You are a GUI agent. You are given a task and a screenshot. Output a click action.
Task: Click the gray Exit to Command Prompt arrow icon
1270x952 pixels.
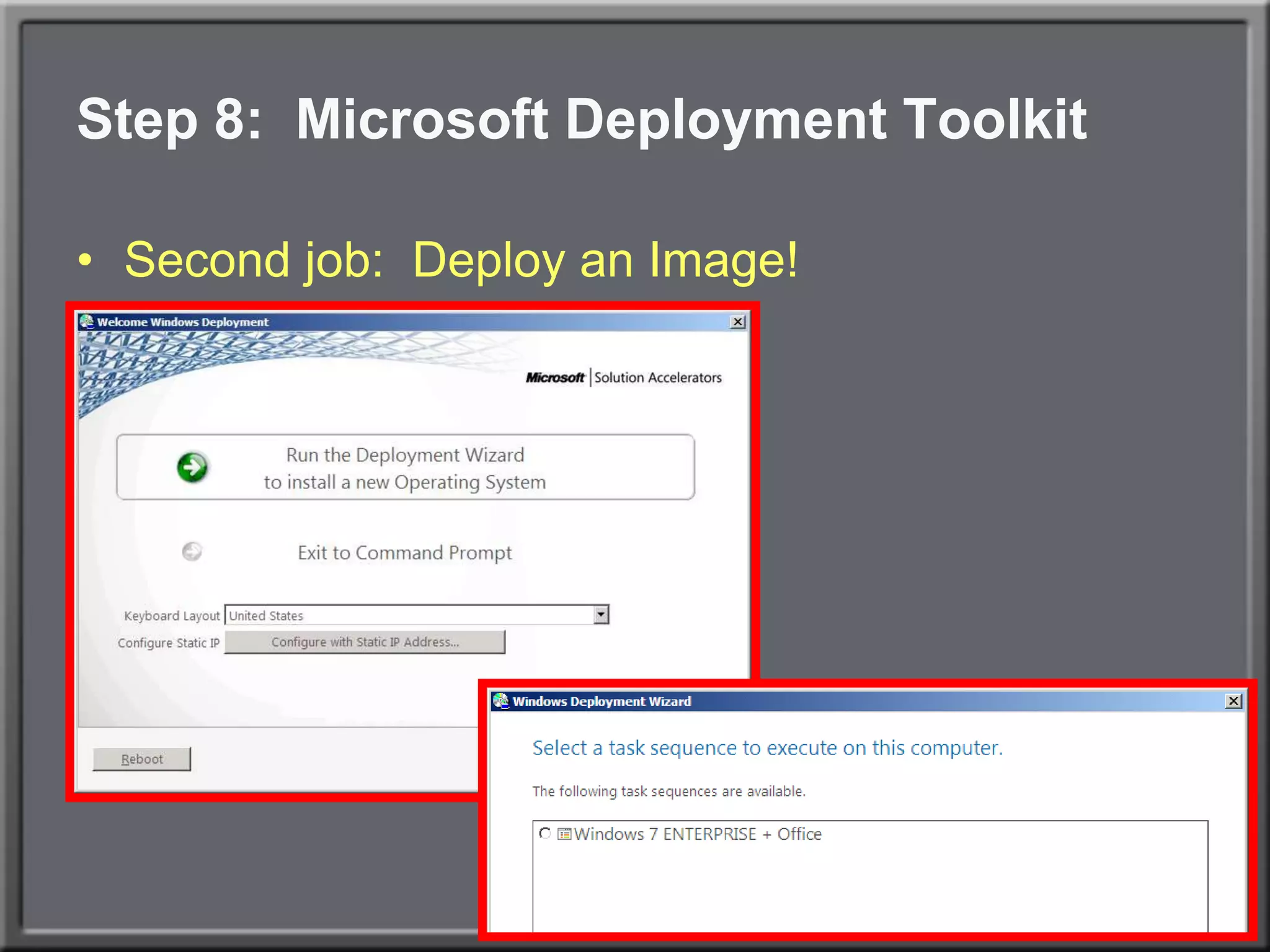192,552
